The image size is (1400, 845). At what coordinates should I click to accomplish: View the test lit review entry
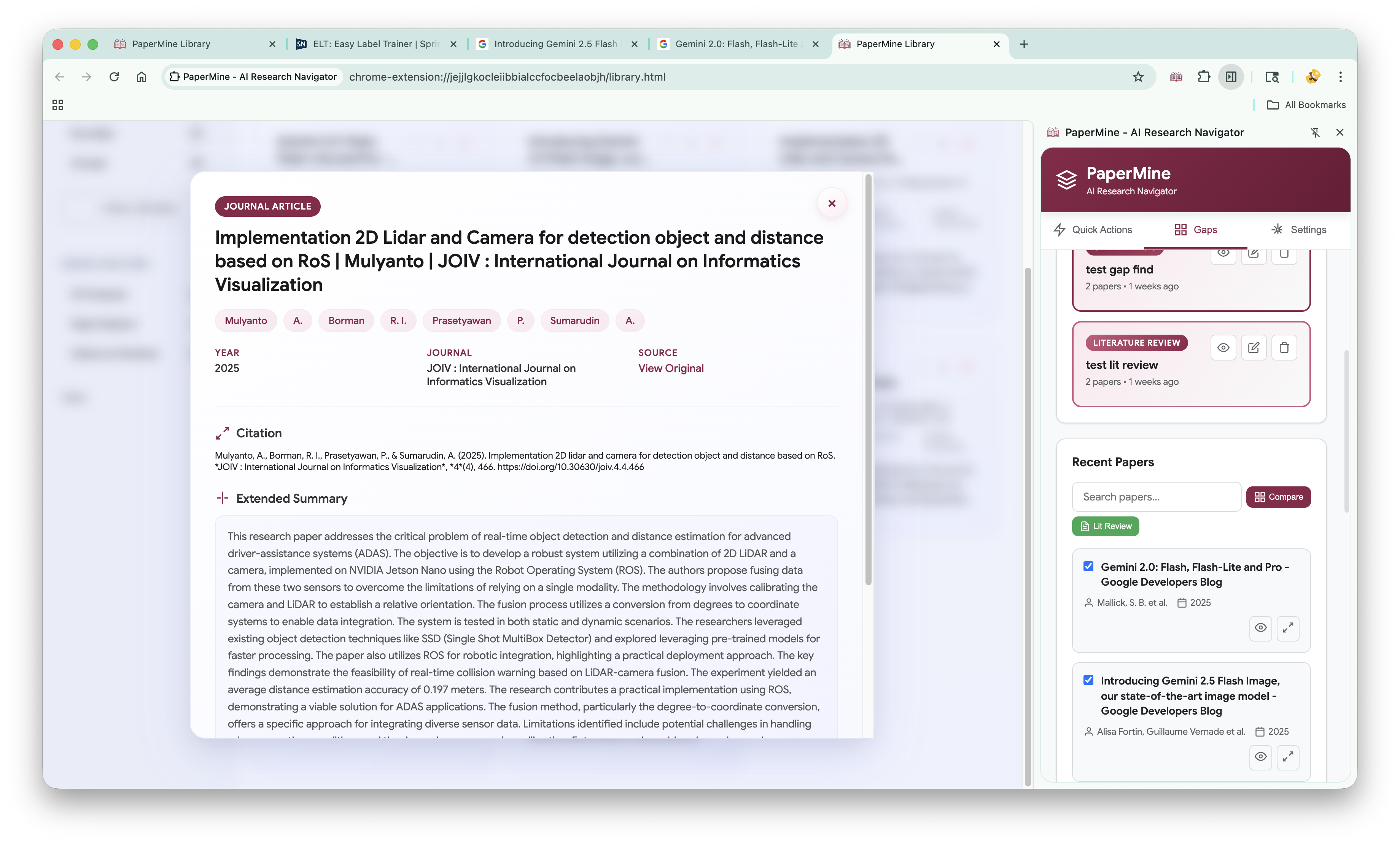(x=1223, y=348)
